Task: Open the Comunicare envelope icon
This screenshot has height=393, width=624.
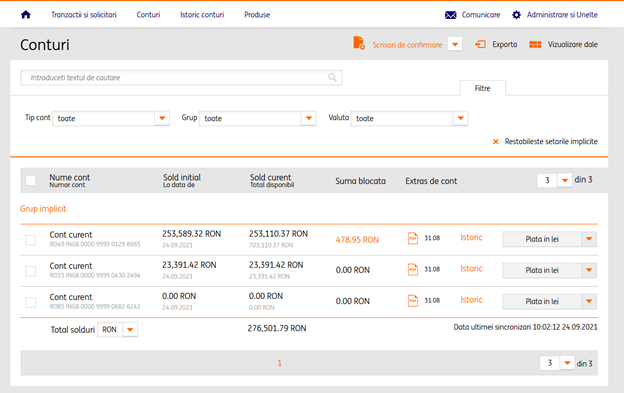Action: [x=450, y=15]
